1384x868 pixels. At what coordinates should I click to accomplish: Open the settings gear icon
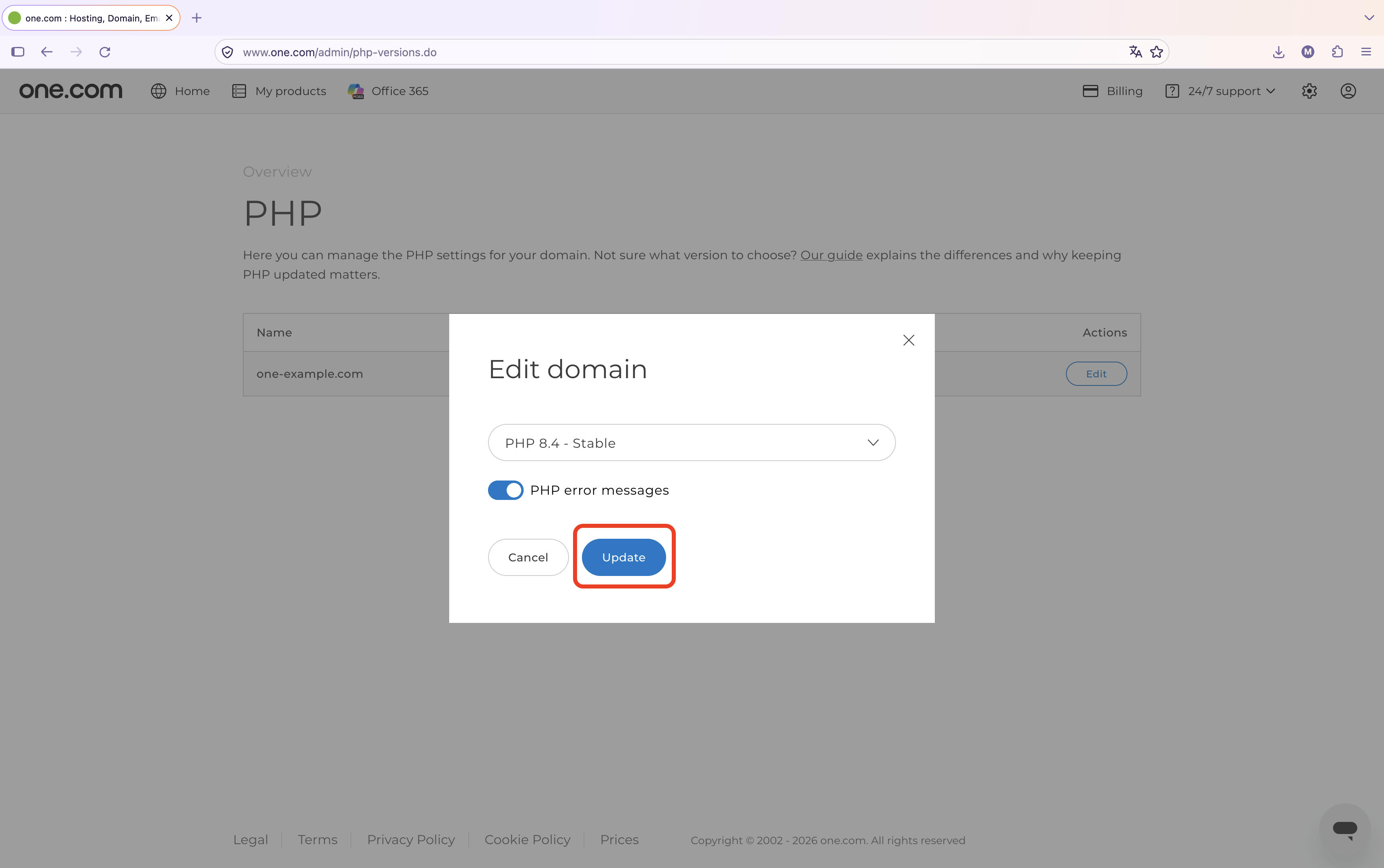[1310, 91]
